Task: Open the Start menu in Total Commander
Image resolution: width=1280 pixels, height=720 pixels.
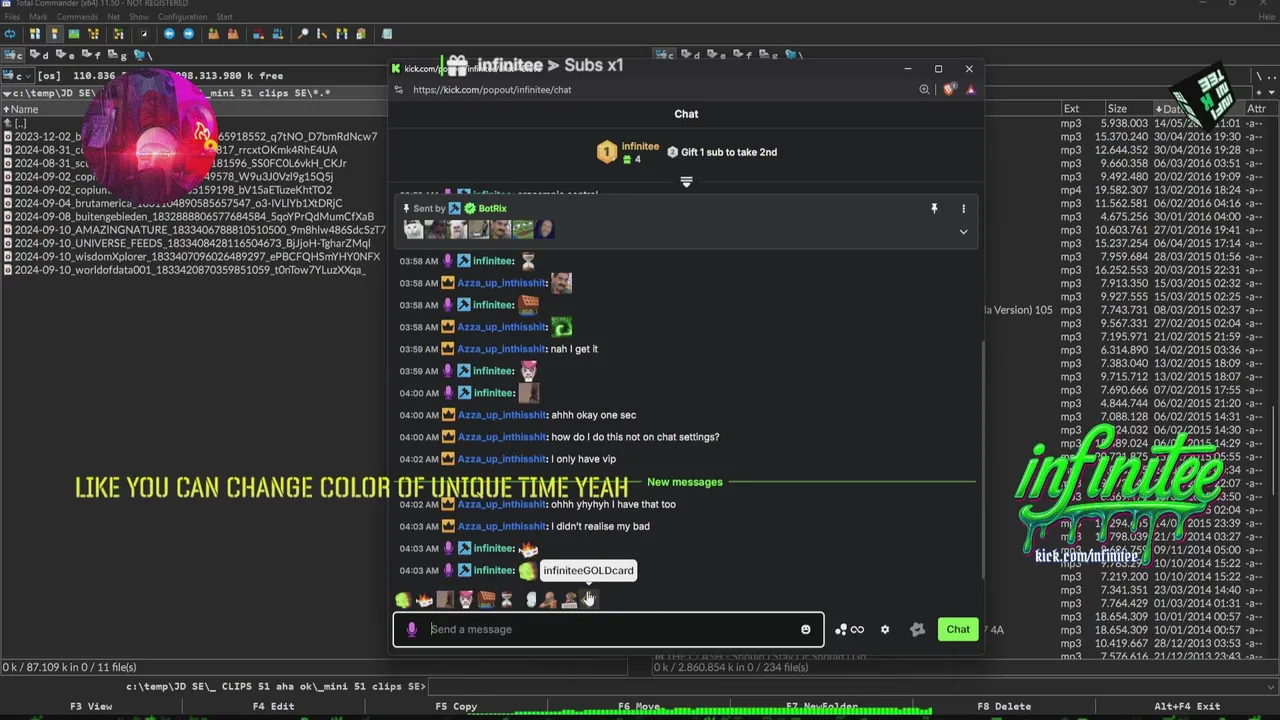Action: pos(224,17)
